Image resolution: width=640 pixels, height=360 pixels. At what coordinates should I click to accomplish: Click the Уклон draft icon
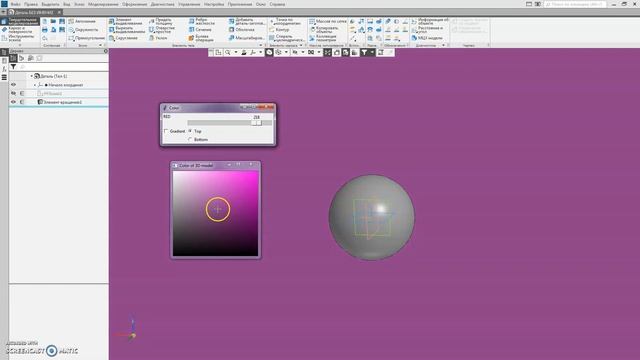tap(151, 38)
